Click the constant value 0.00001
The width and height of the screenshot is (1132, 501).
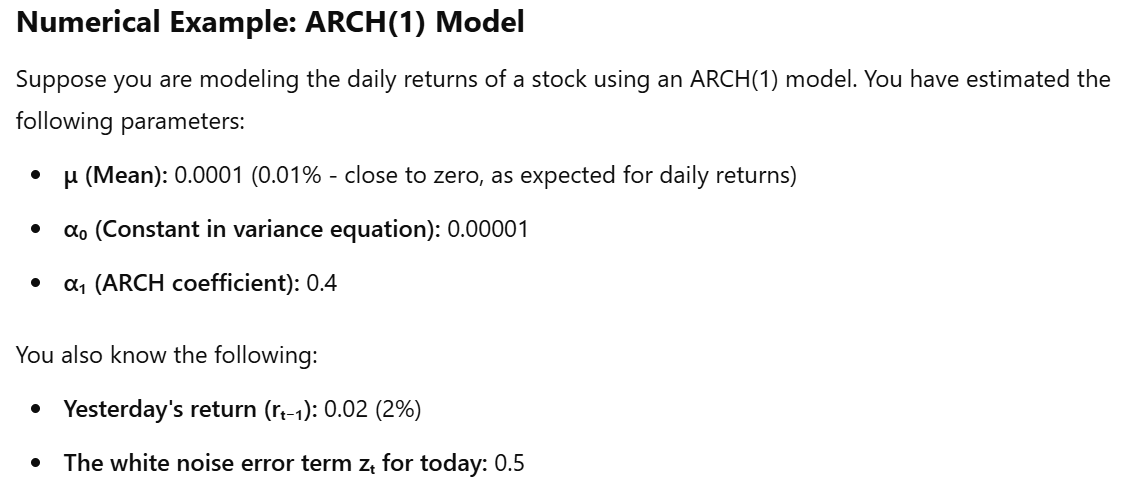coord(488,229)
